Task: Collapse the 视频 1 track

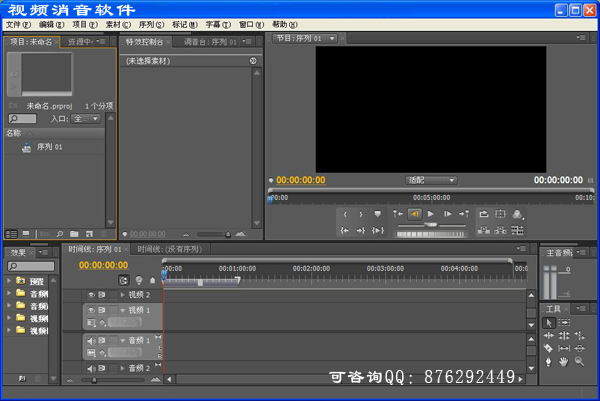Action: coord(122,310)
